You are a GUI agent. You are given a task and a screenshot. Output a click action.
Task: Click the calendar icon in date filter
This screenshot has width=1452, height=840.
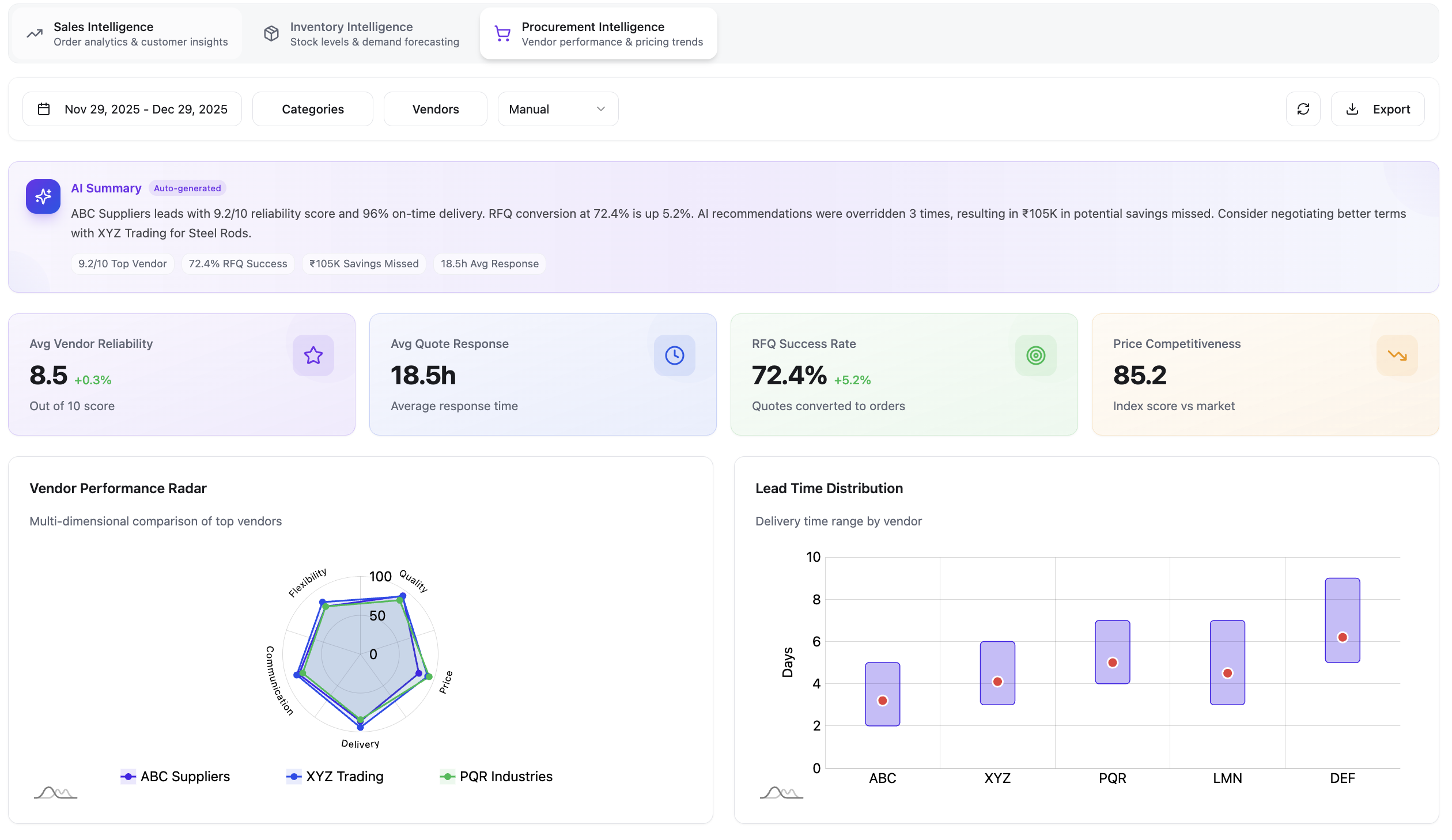pyautogui.click(x=44, y=109)
